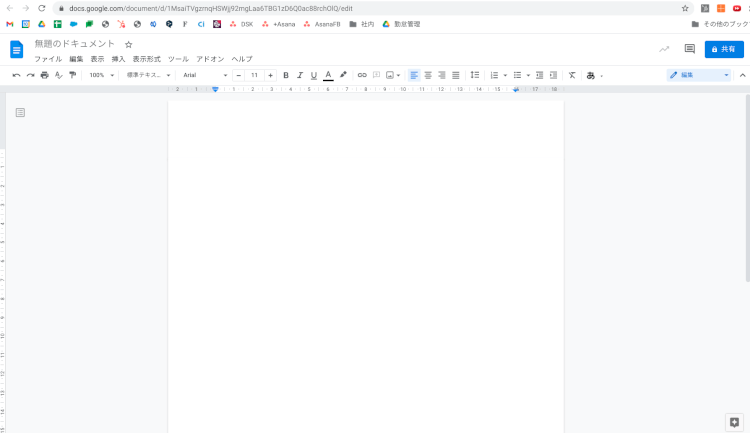Star this untitled document
This screenshot has height=433, width=750.
(128, 45)
